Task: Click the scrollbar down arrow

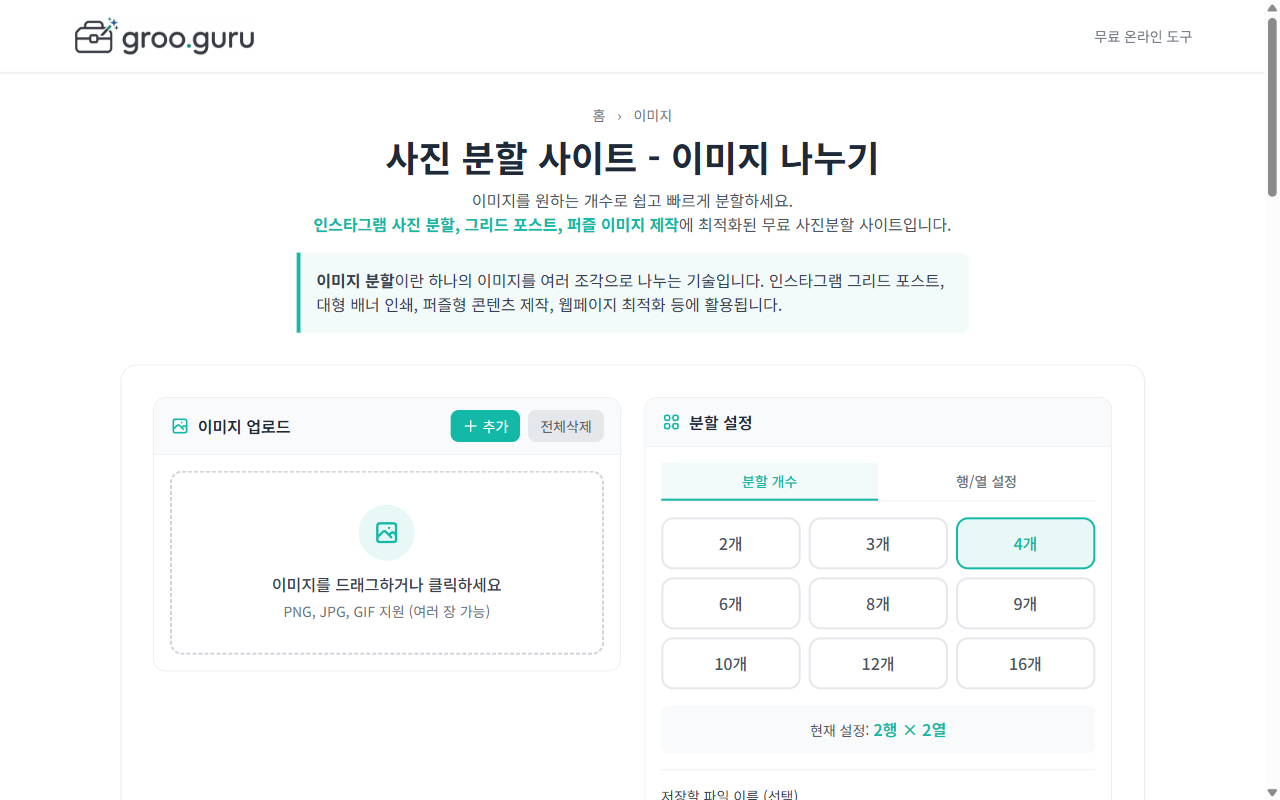Action: pyautogui.click(x=1271, y=792)
